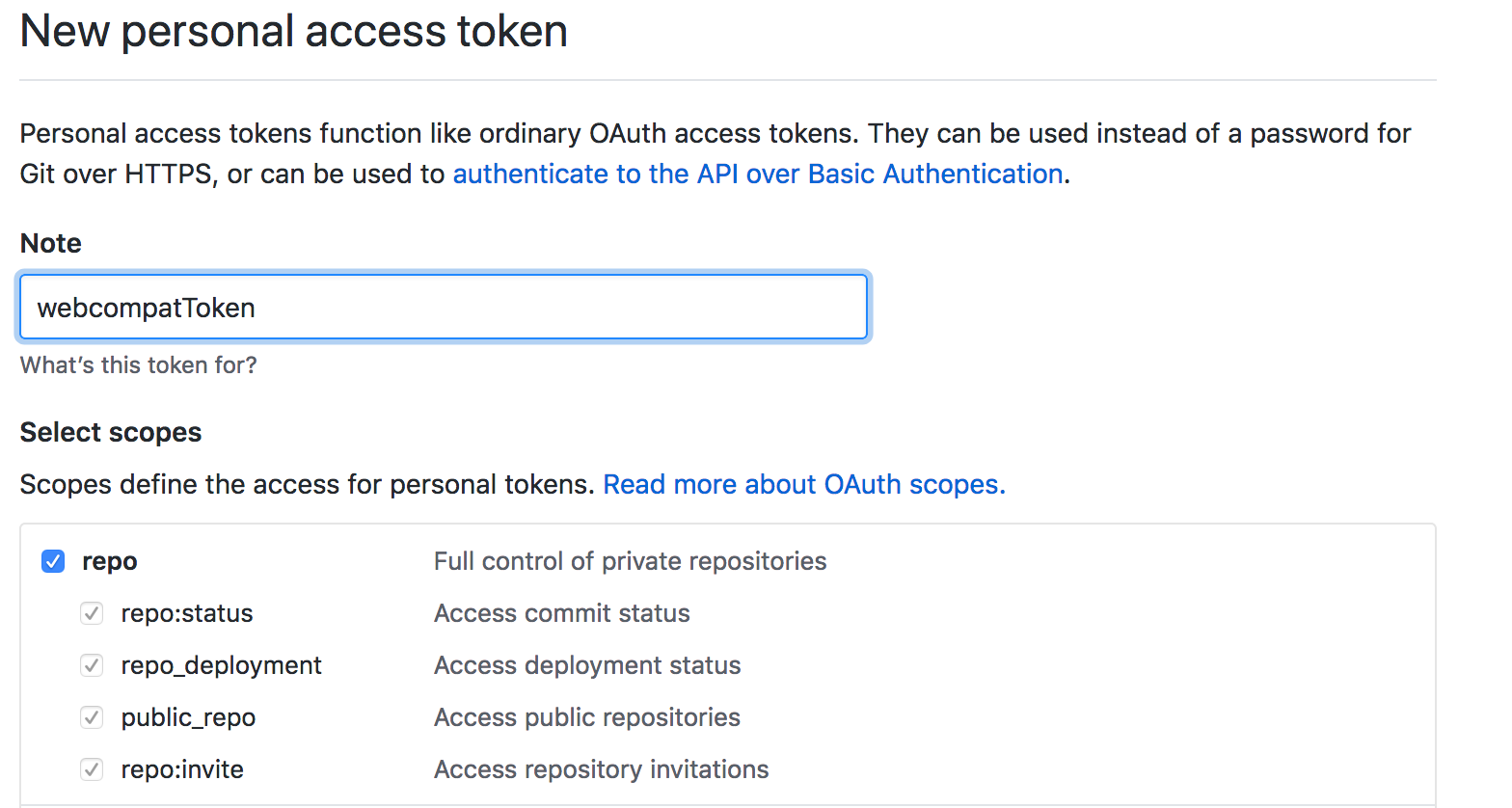Open the Basic Authentication API link

(758, 174)
